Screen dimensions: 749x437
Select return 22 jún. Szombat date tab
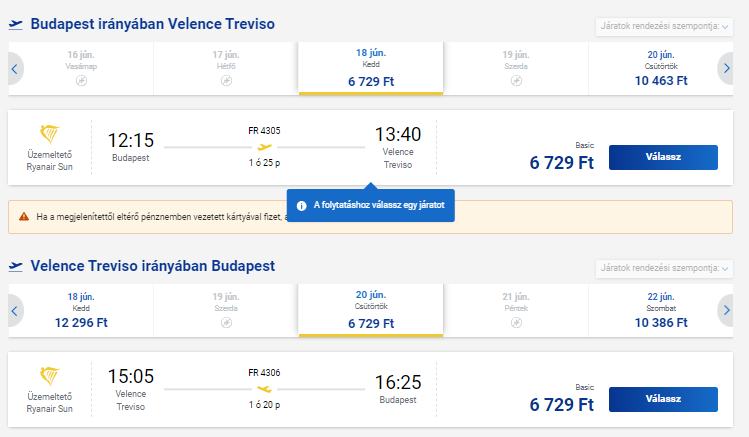point(661,310)
